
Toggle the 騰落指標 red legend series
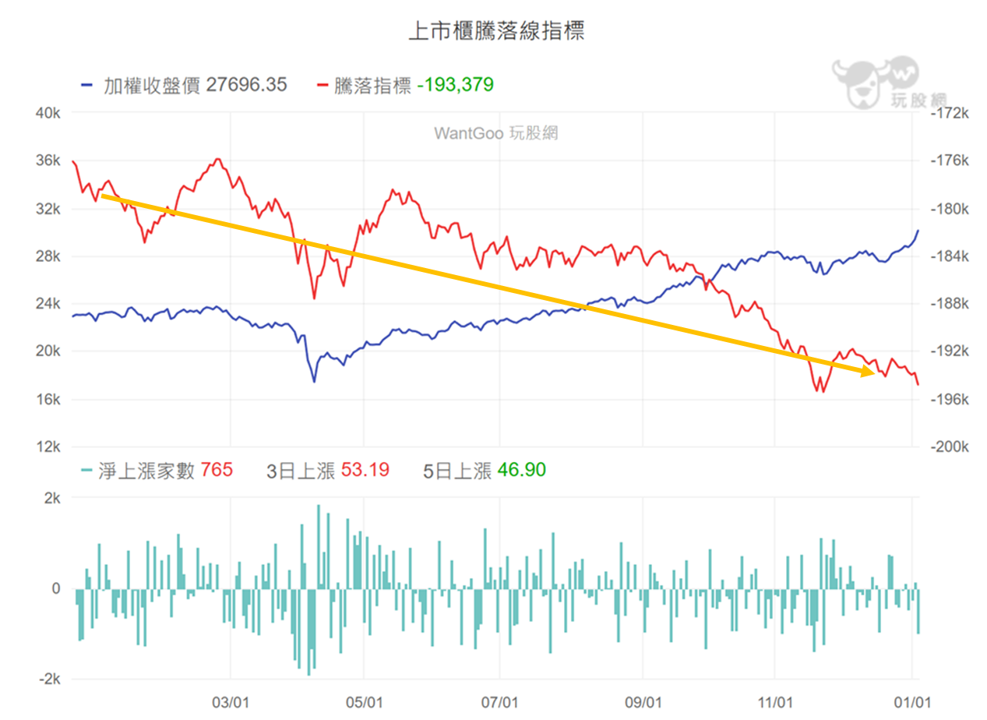[405, 85]
